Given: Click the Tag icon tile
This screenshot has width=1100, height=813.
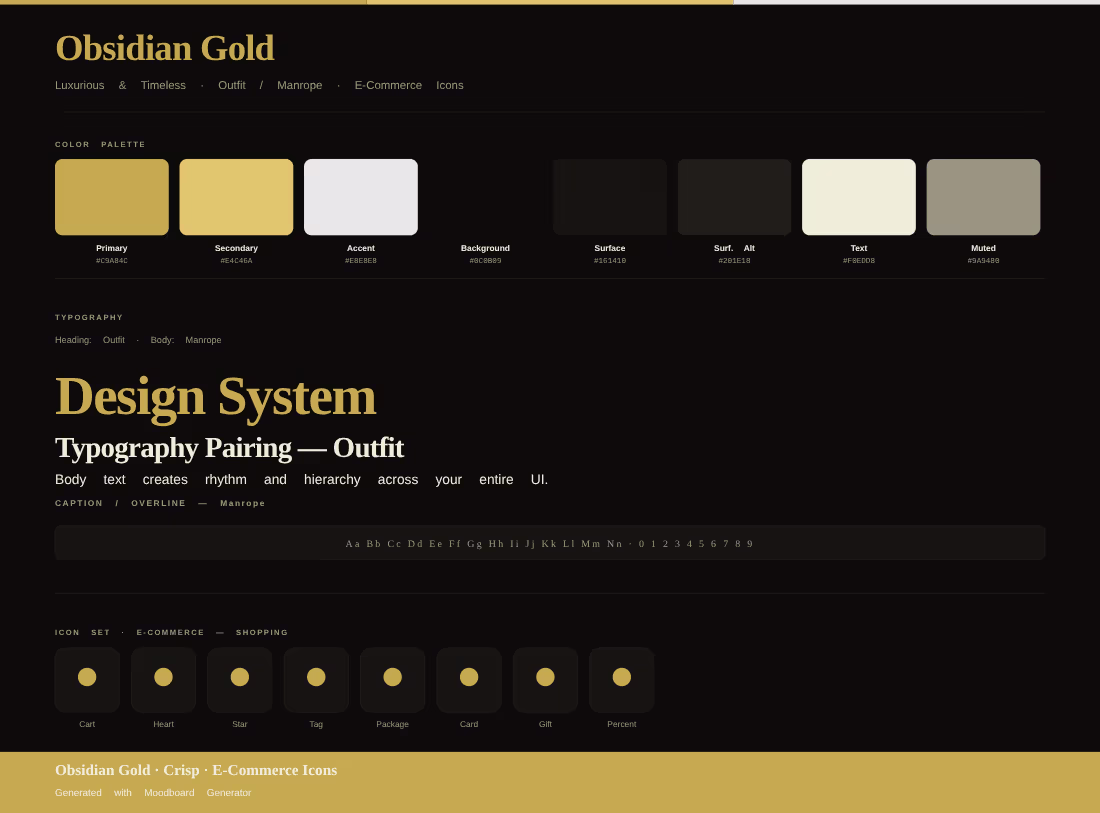Looking at the screenshot, I should point(316,680).
